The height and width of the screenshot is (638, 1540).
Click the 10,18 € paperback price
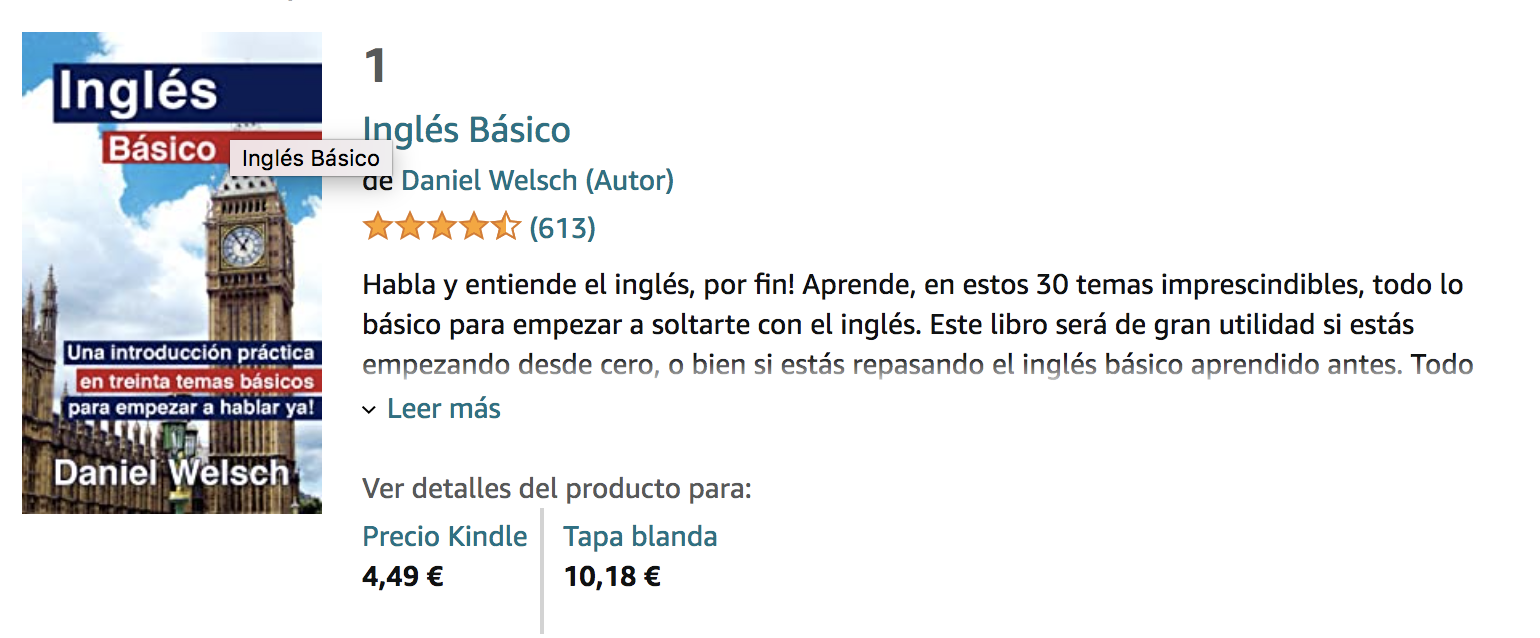[x=612, y=577]
